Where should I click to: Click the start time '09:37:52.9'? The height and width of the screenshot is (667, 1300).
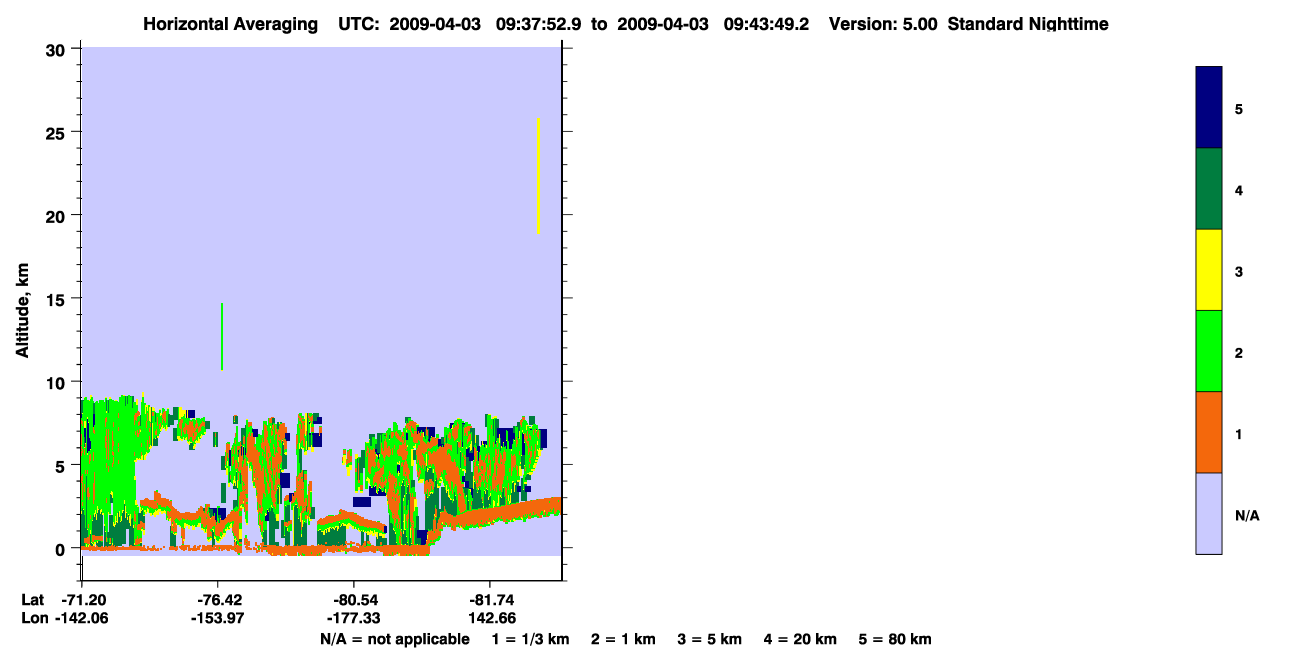[x=539, y=24]
